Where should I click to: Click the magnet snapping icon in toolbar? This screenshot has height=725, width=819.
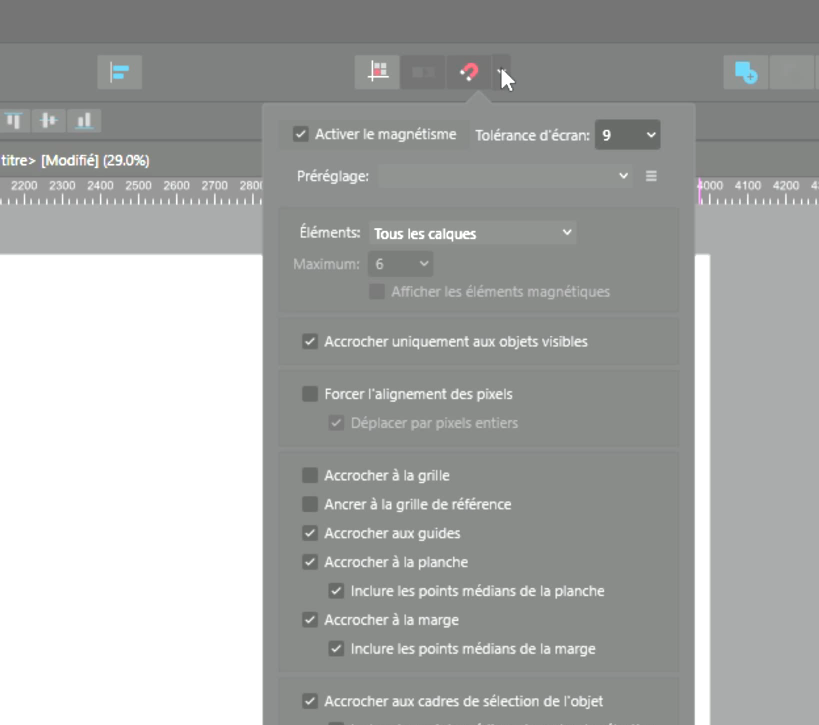(x=468, y=72)
